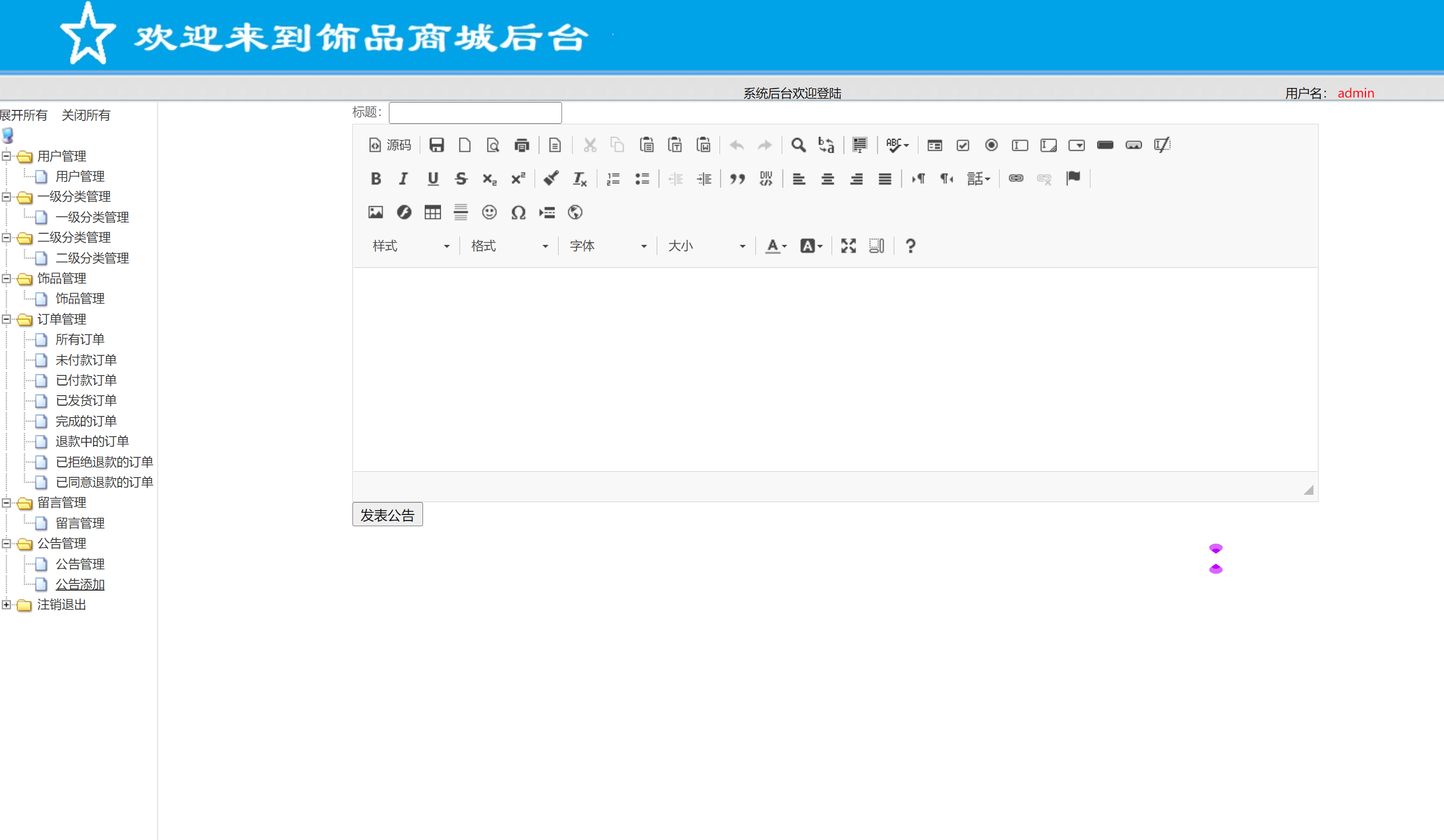
Task: Insert a table using the table icon
Action: coord(432,212)
